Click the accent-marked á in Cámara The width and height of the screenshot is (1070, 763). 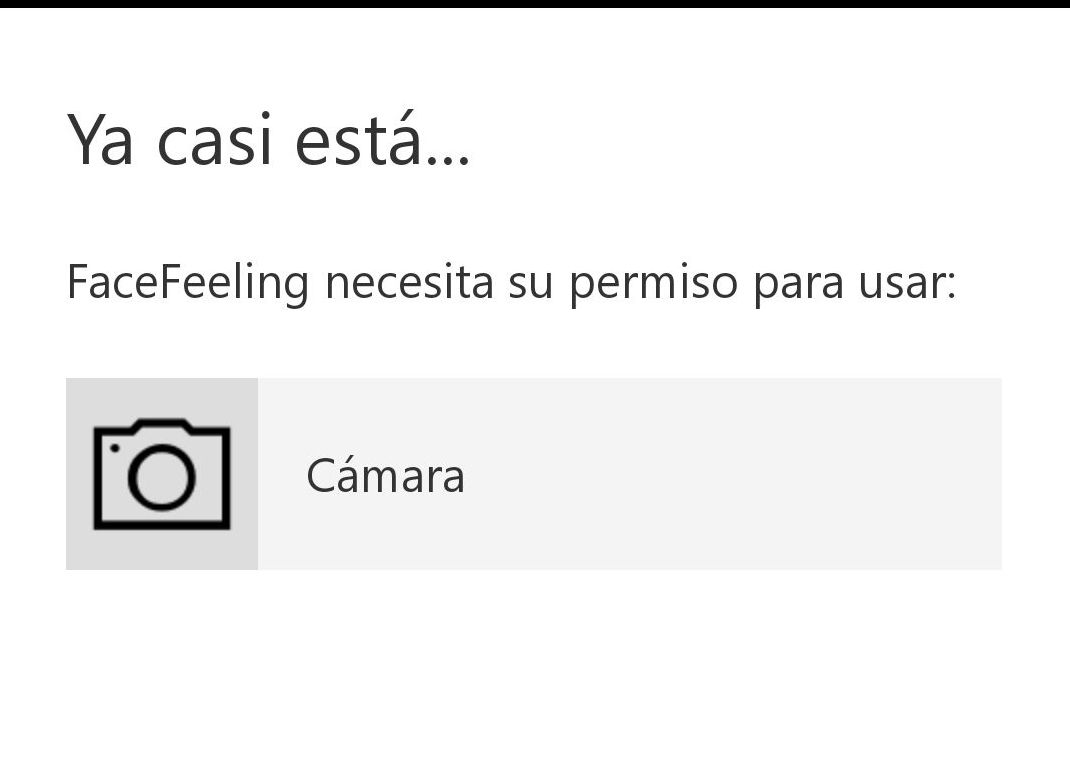tap(347, 477)
